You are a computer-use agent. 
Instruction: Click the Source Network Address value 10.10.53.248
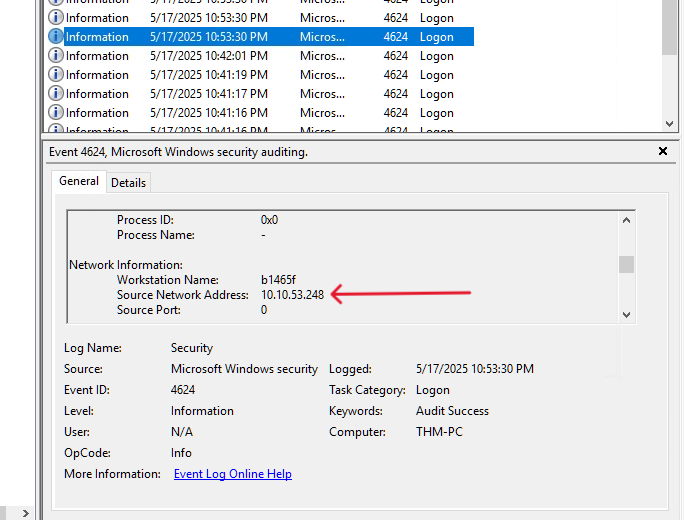click(x=292, y=295)
